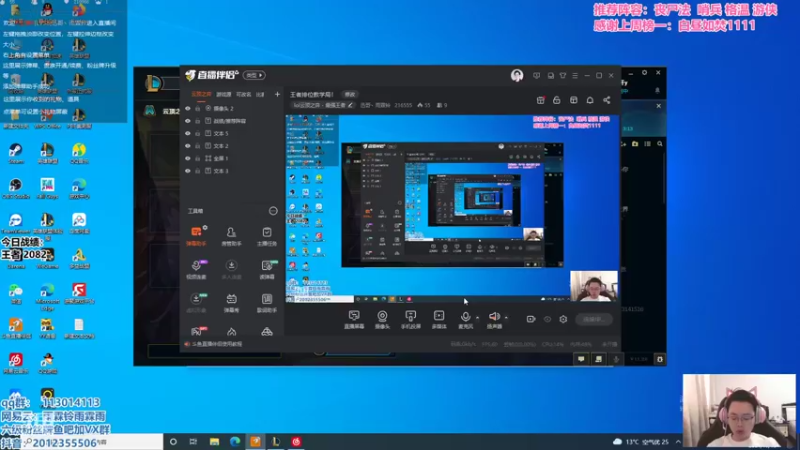Open the 视频连麦 tool

click(196, 269)
